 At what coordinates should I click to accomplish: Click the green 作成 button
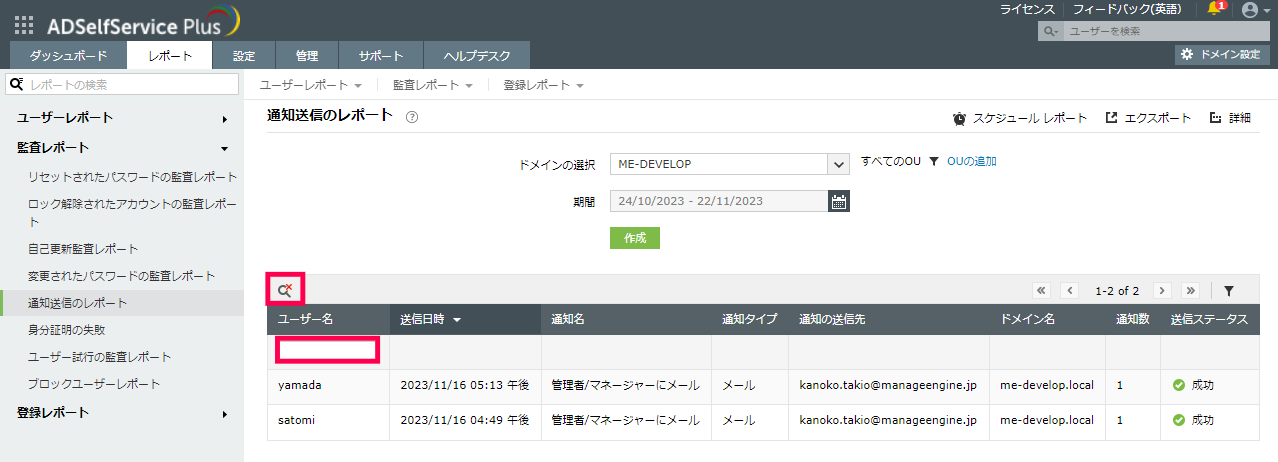(635, 238)
